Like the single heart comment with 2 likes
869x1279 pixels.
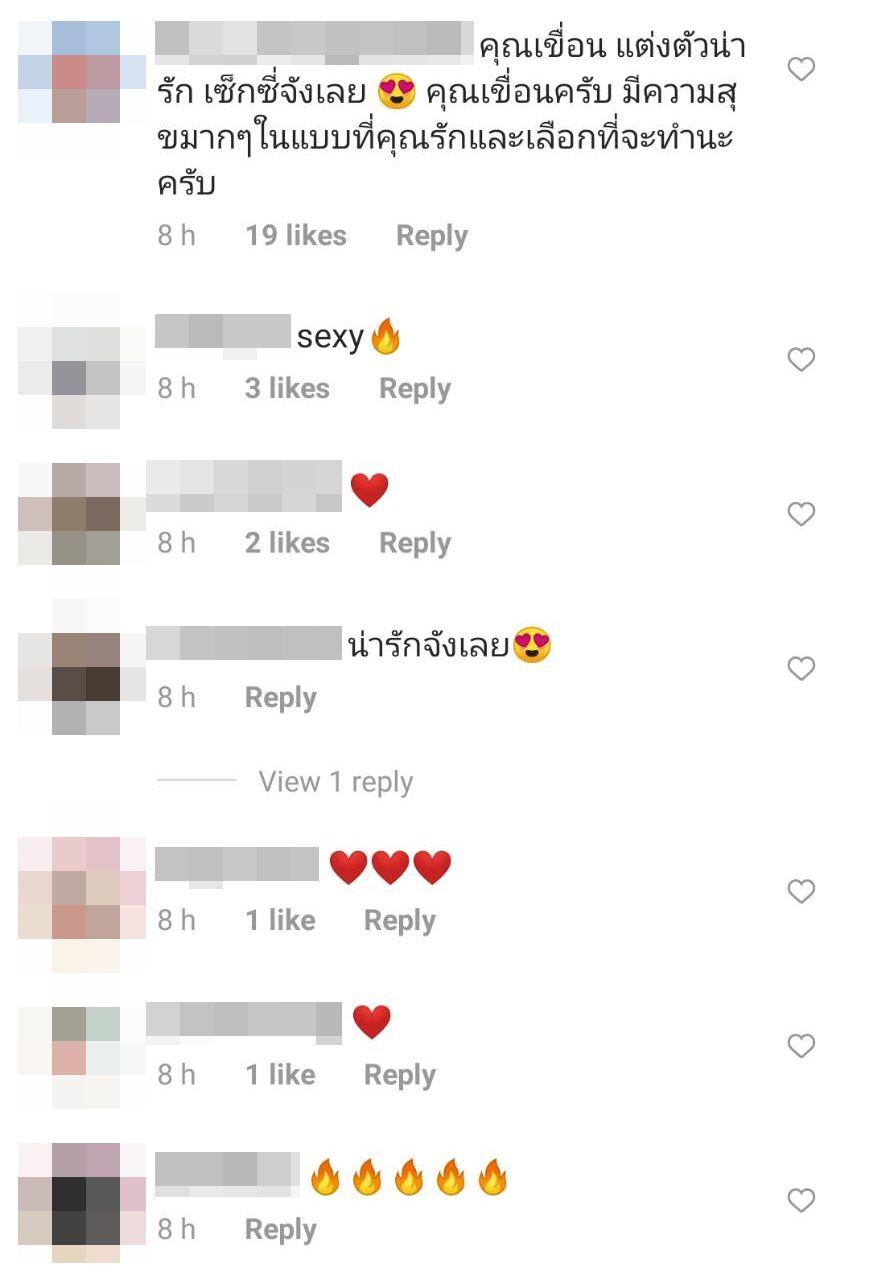(x=801, y=514)
